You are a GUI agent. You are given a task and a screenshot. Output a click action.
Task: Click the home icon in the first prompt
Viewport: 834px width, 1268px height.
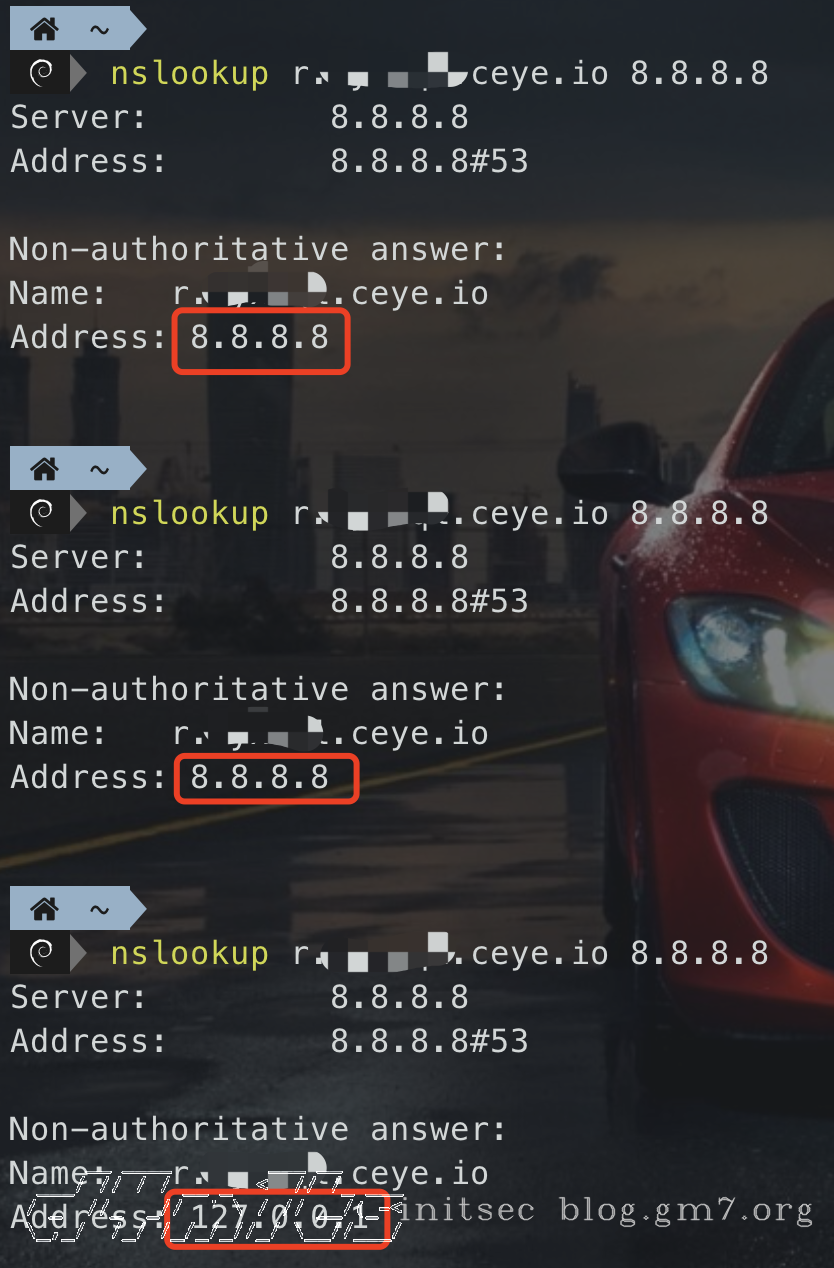tap(44, 29)
